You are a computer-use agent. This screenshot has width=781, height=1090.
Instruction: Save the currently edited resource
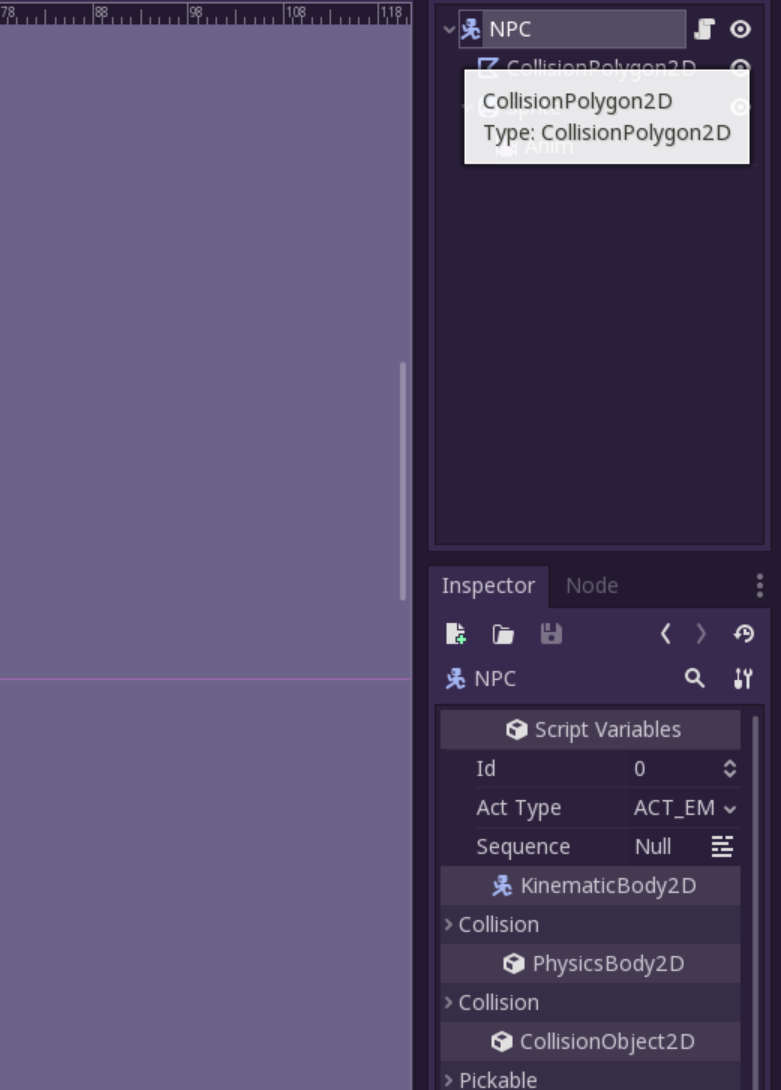(551, 633)
